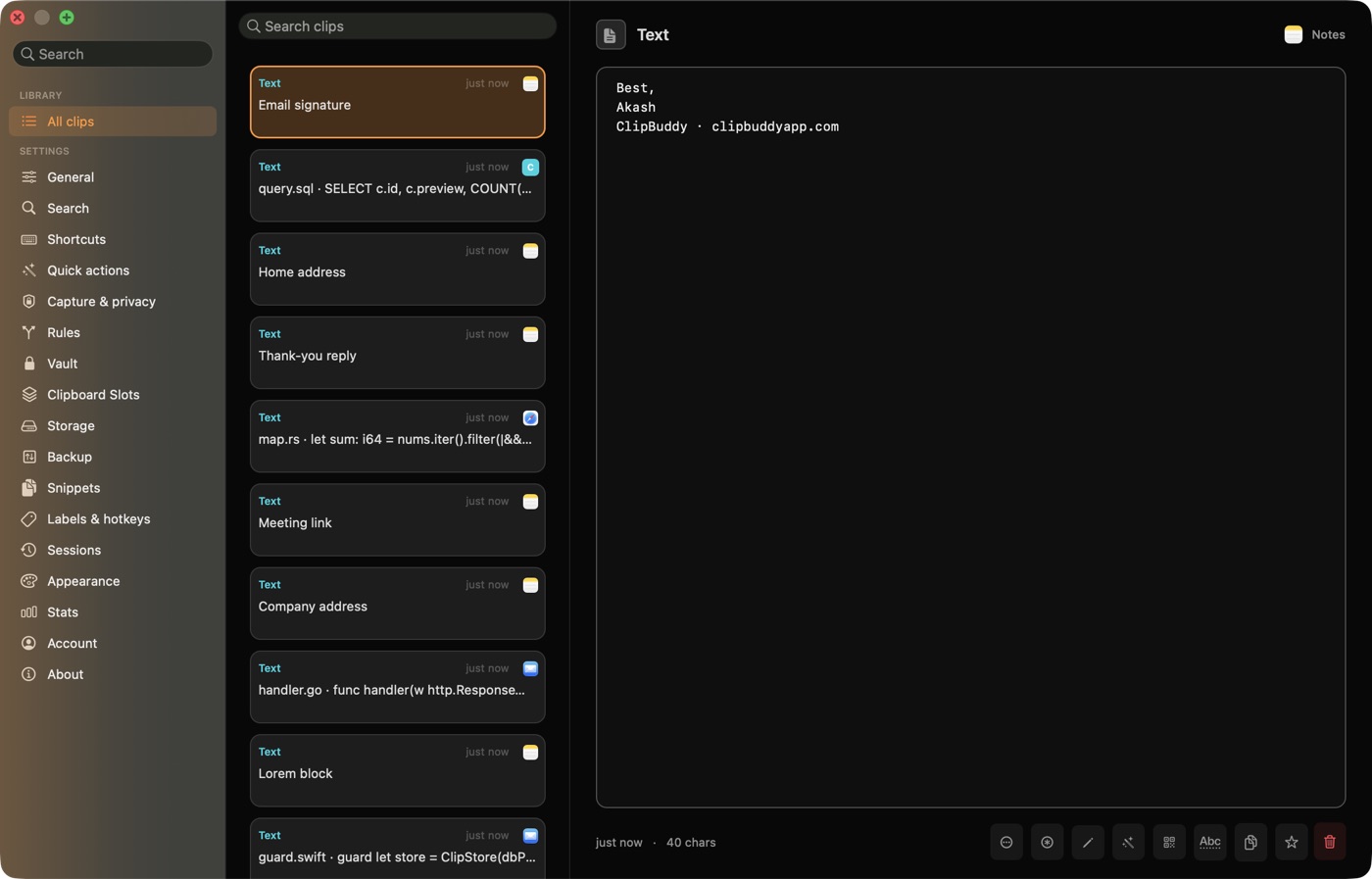Select the handler.go clip card
The image size is (1372, 879).
coord(398,687)
